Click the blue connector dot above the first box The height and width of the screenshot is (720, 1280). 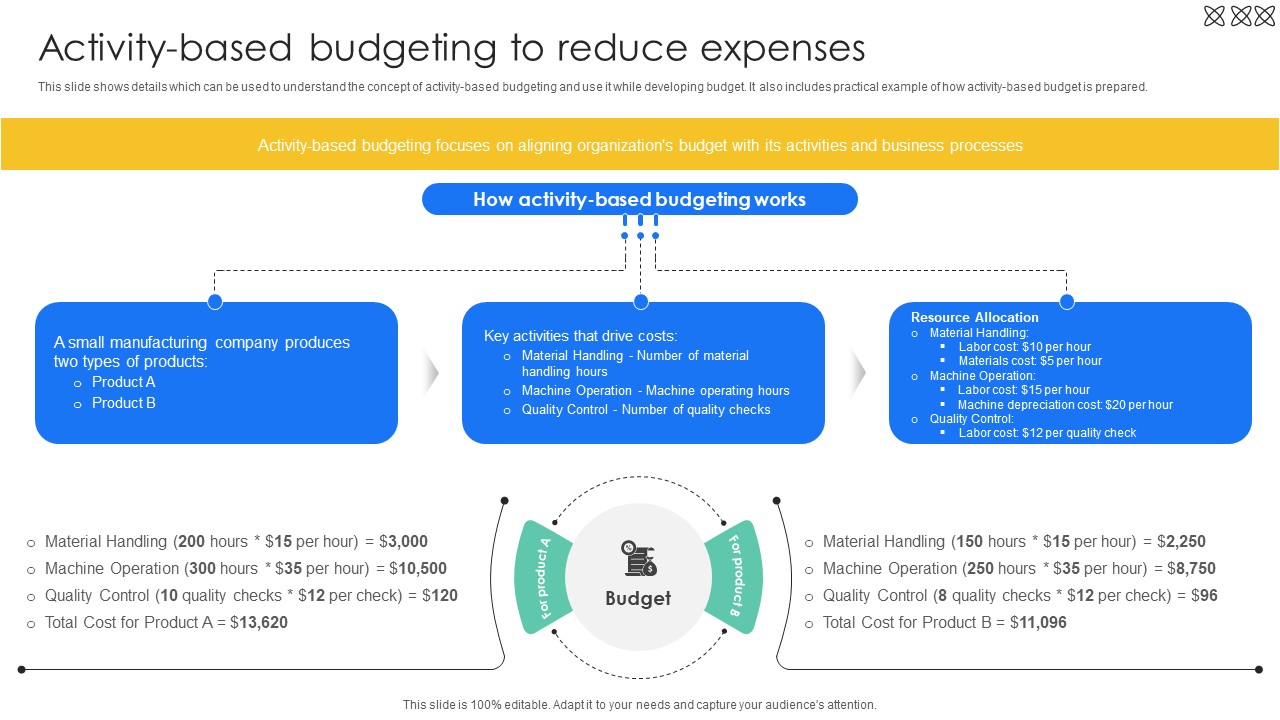point(214,302)
